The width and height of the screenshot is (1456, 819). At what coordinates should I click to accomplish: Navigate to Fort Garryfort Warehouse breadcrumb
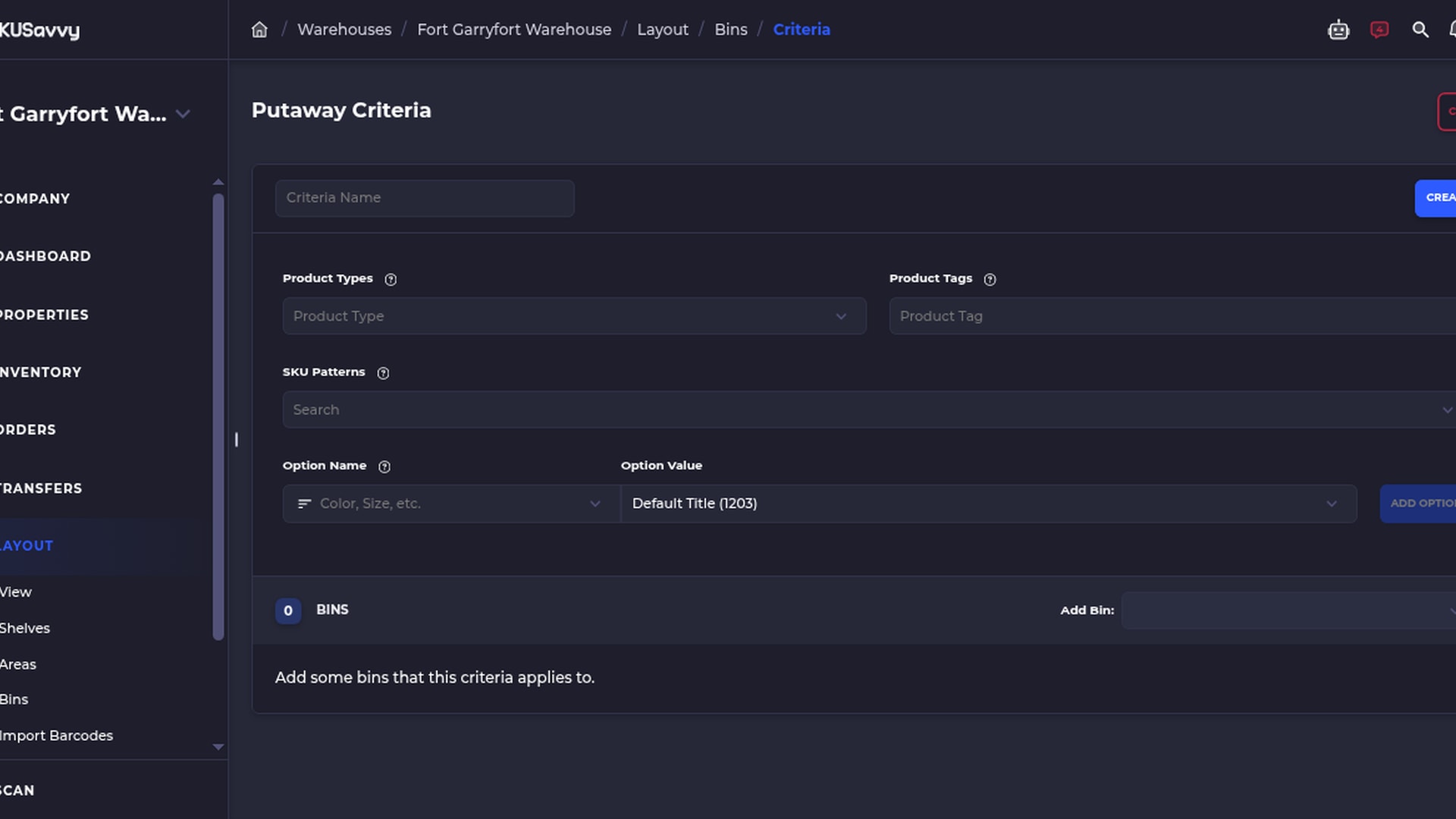[514, 30]
